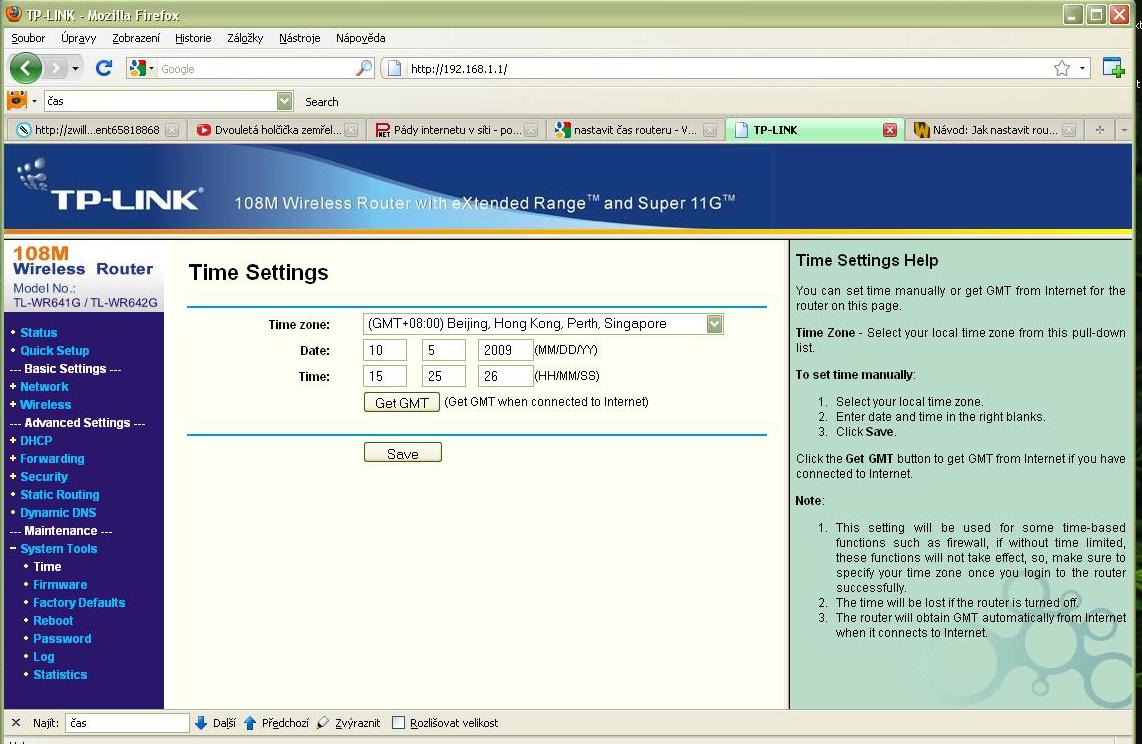Switch to the 'Dvouletá holčička zemřel' tab
Screen dimensions: 1142x744
(x=277, y=130)
